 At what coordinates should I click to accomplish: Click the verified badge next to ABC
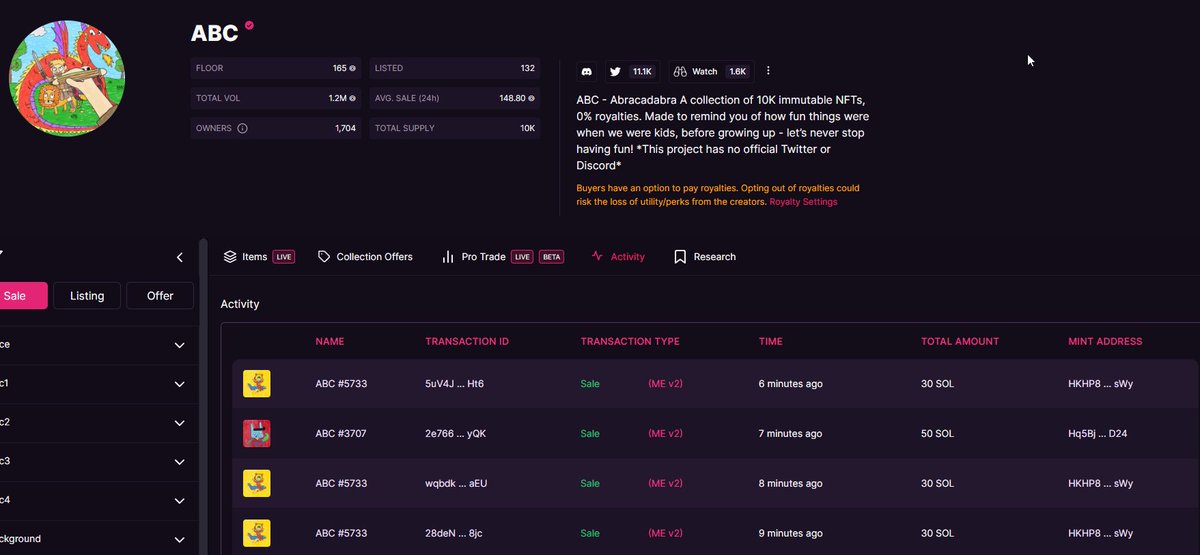(x=249, y=26)
